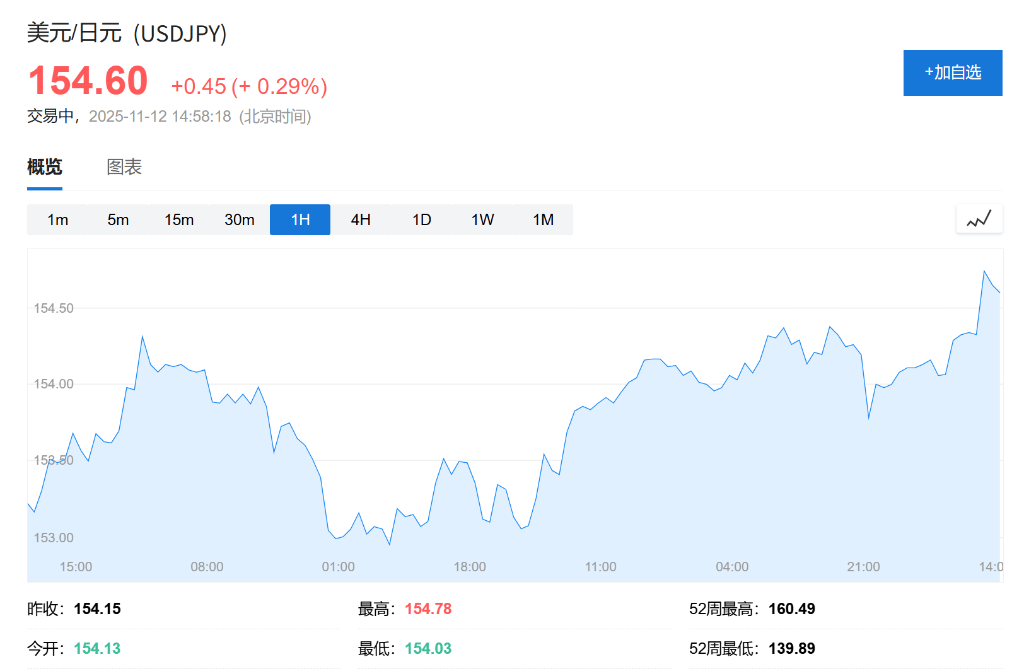Switch chart to 5m interval
1024x669 pixels.
[118, 219]
